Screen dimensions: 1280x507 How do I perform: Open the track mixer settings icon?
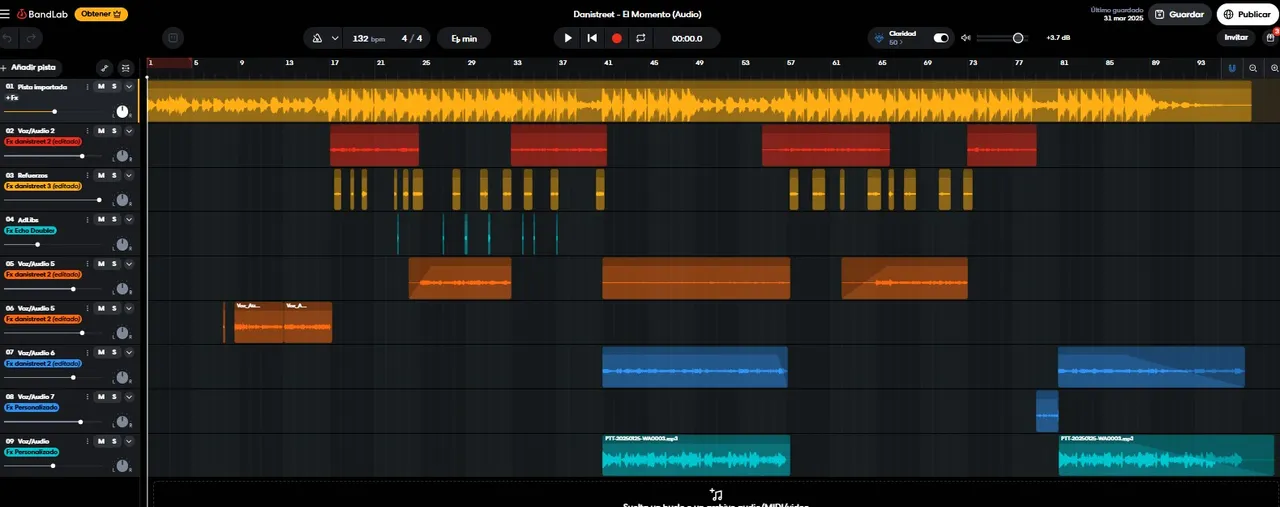(126, 68)
